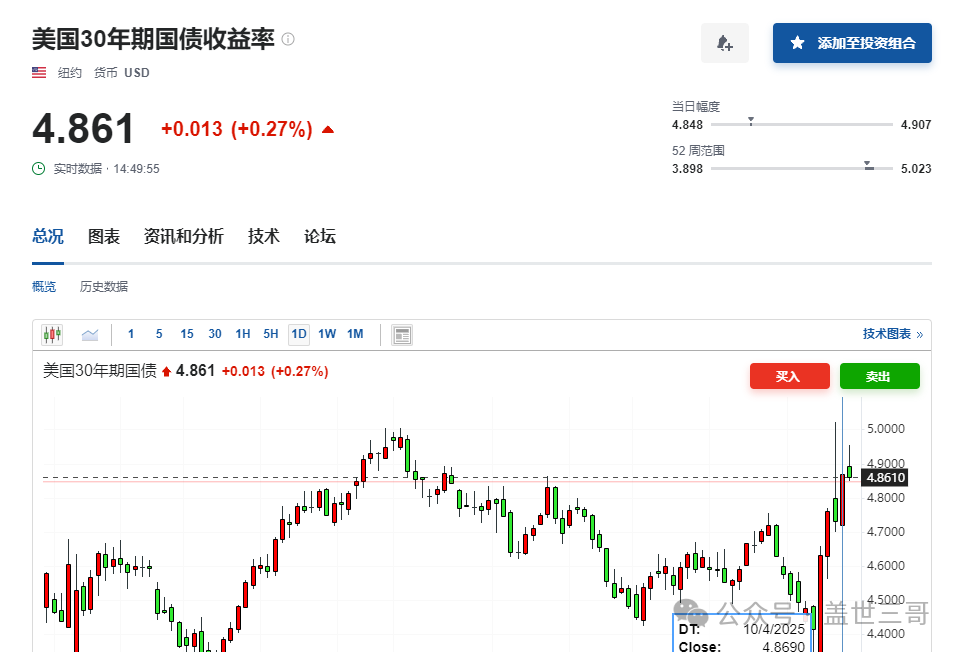
Task: Click the red 买入 button
Action: pyautogui.click(x=789, y=376)
